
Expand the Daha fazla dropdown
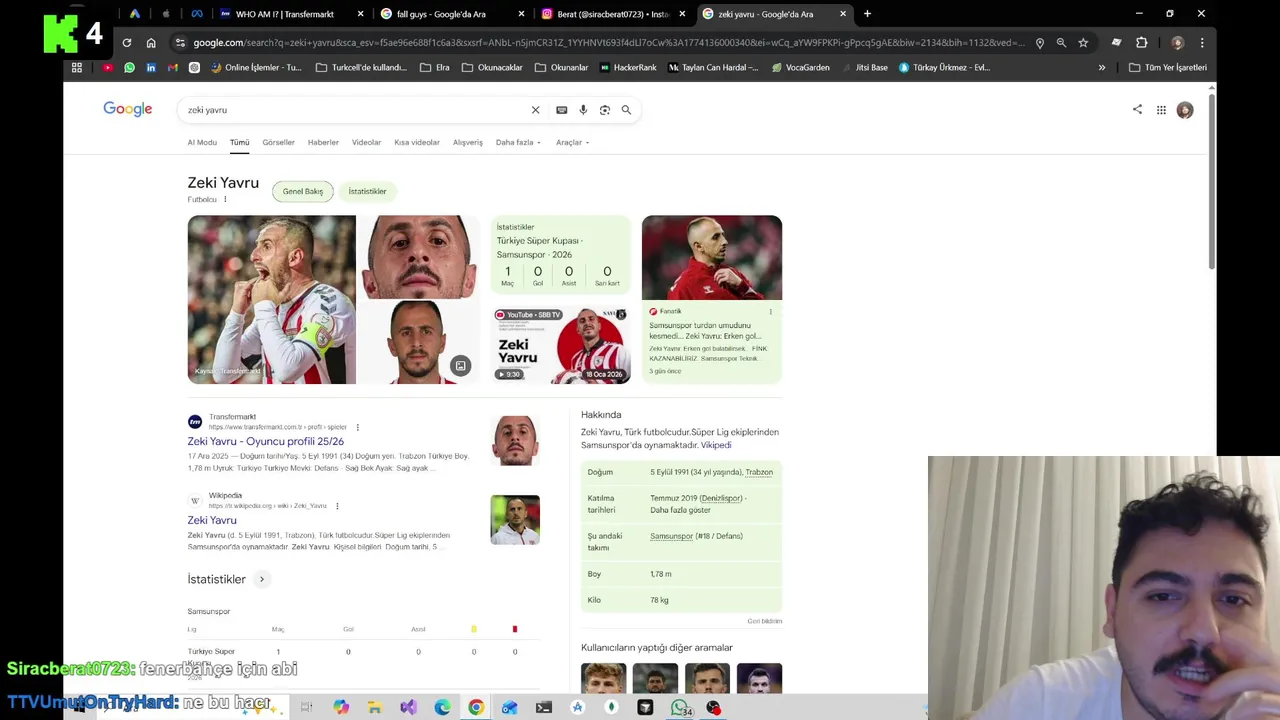518,142
